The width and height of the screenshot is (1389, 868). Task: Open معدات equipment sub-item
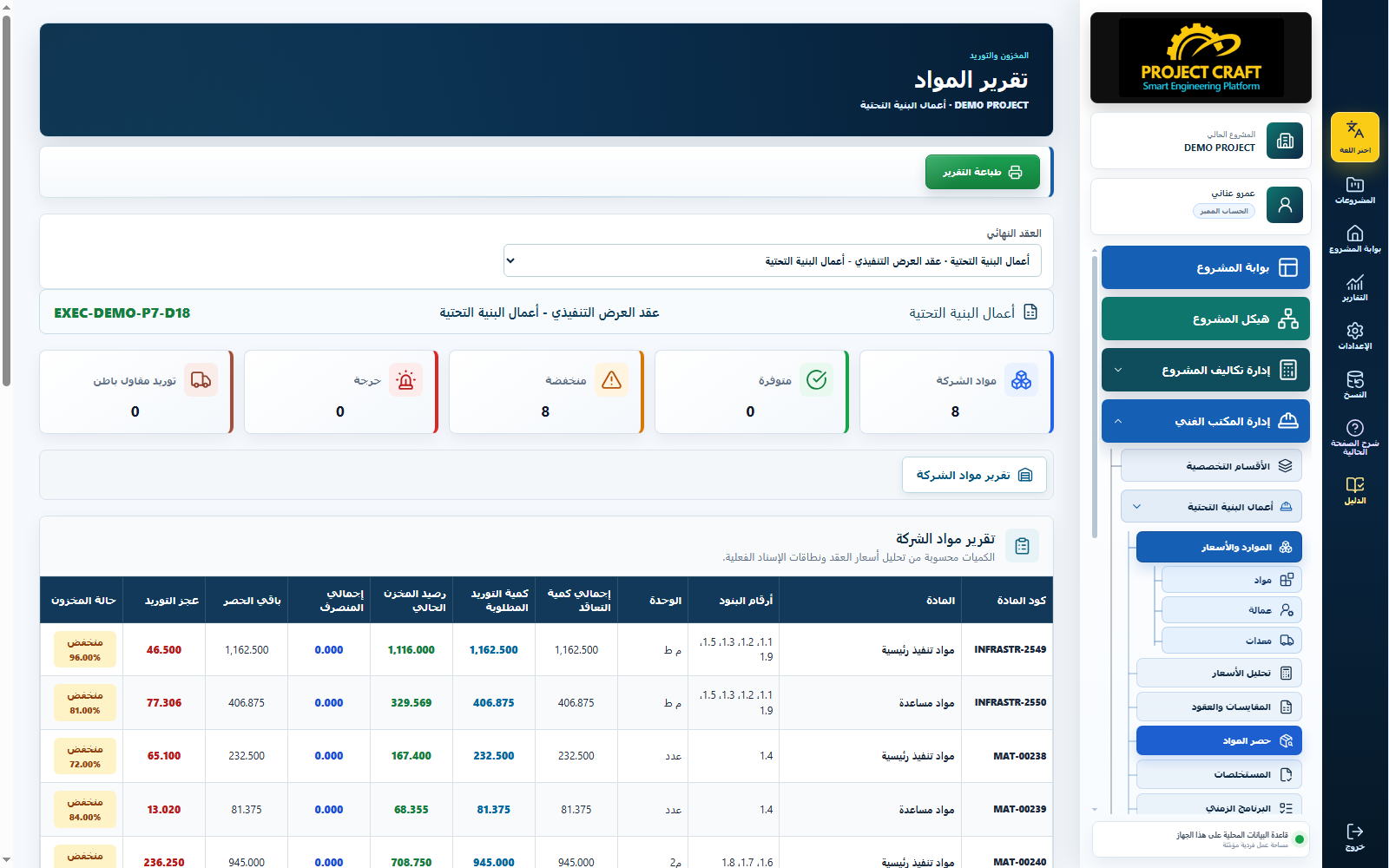coord(1231,641)
